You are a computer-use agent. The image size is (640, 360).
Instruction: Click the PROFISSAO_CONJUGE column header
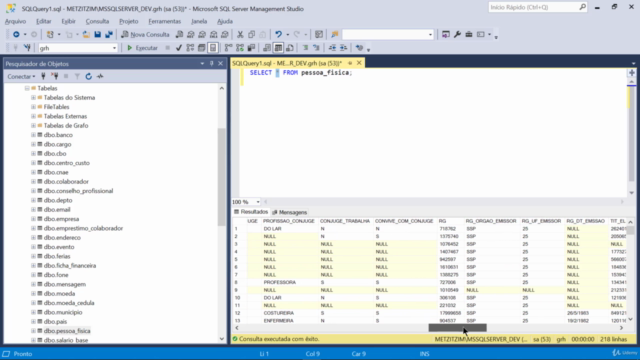(289, 221)
